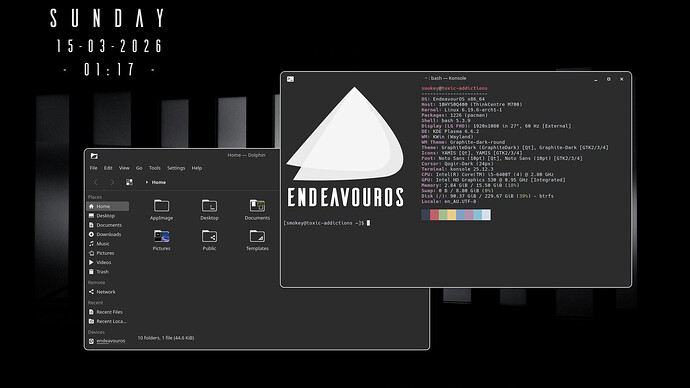Click the Konsole command prompt line
The image size is (690, 388).
(327, 223)
